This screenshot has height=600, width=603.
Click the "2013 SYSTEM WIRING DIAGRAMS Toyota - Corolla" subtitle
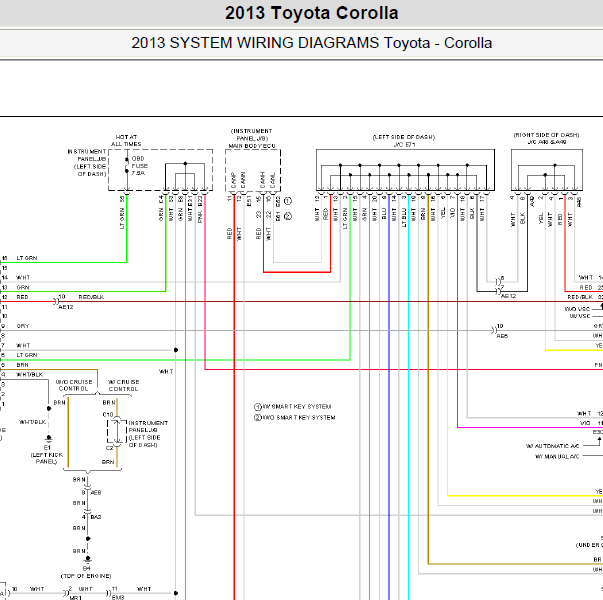point(311,43)
